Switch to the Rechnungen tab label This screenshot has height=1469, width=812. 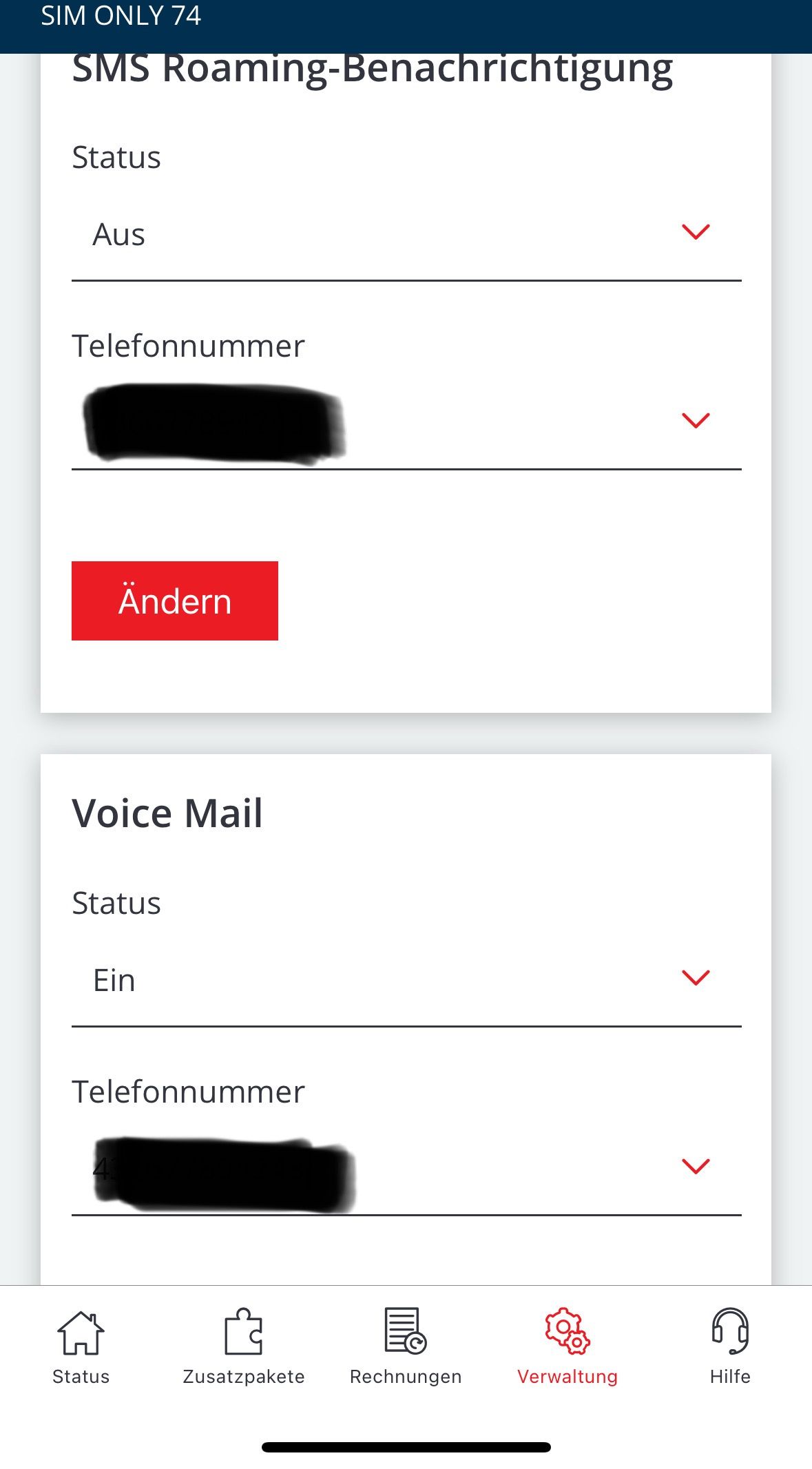[x=406, y=1377]
